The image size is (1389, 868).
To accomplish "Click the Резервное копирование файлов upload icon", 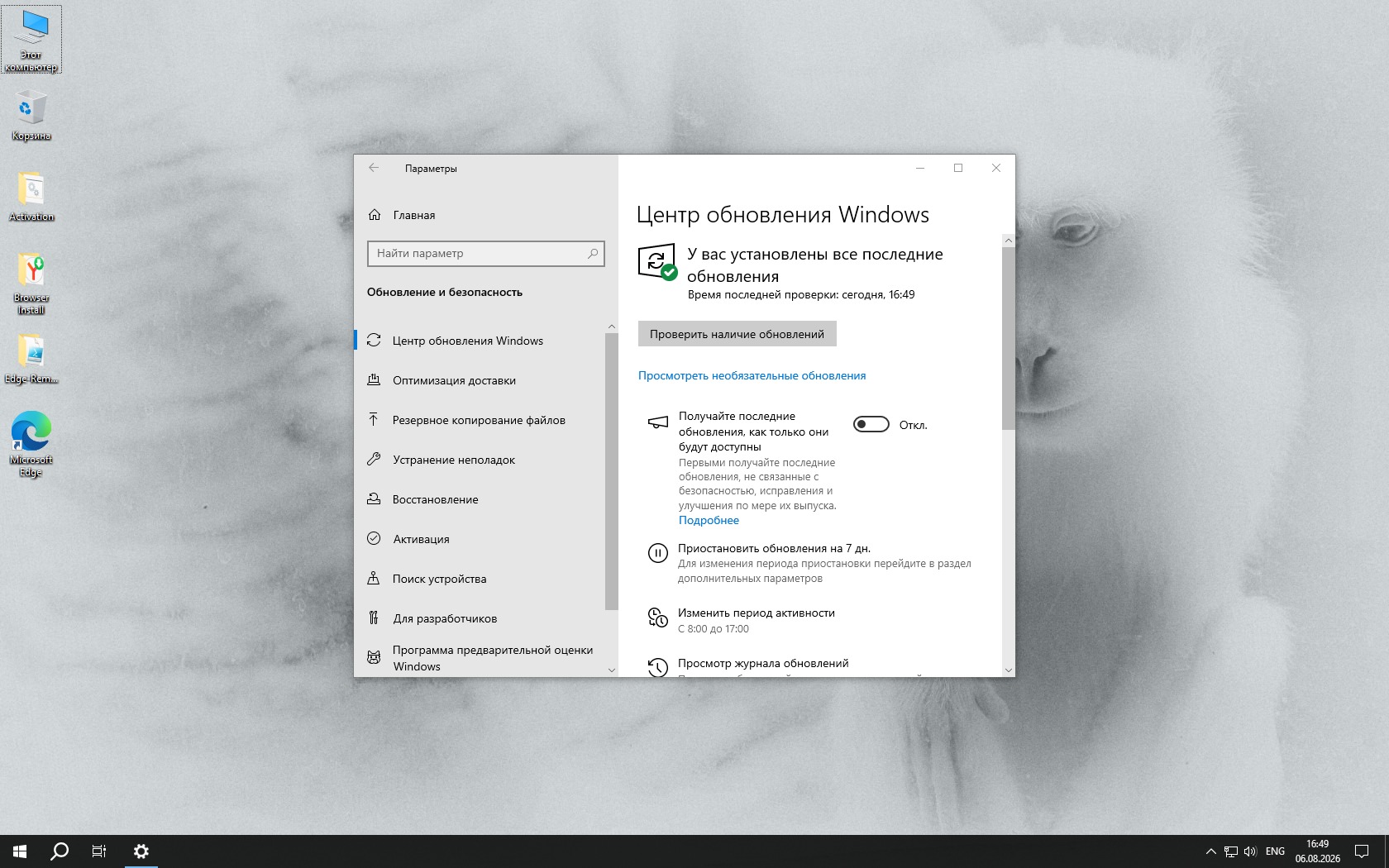I will (374, 420).
